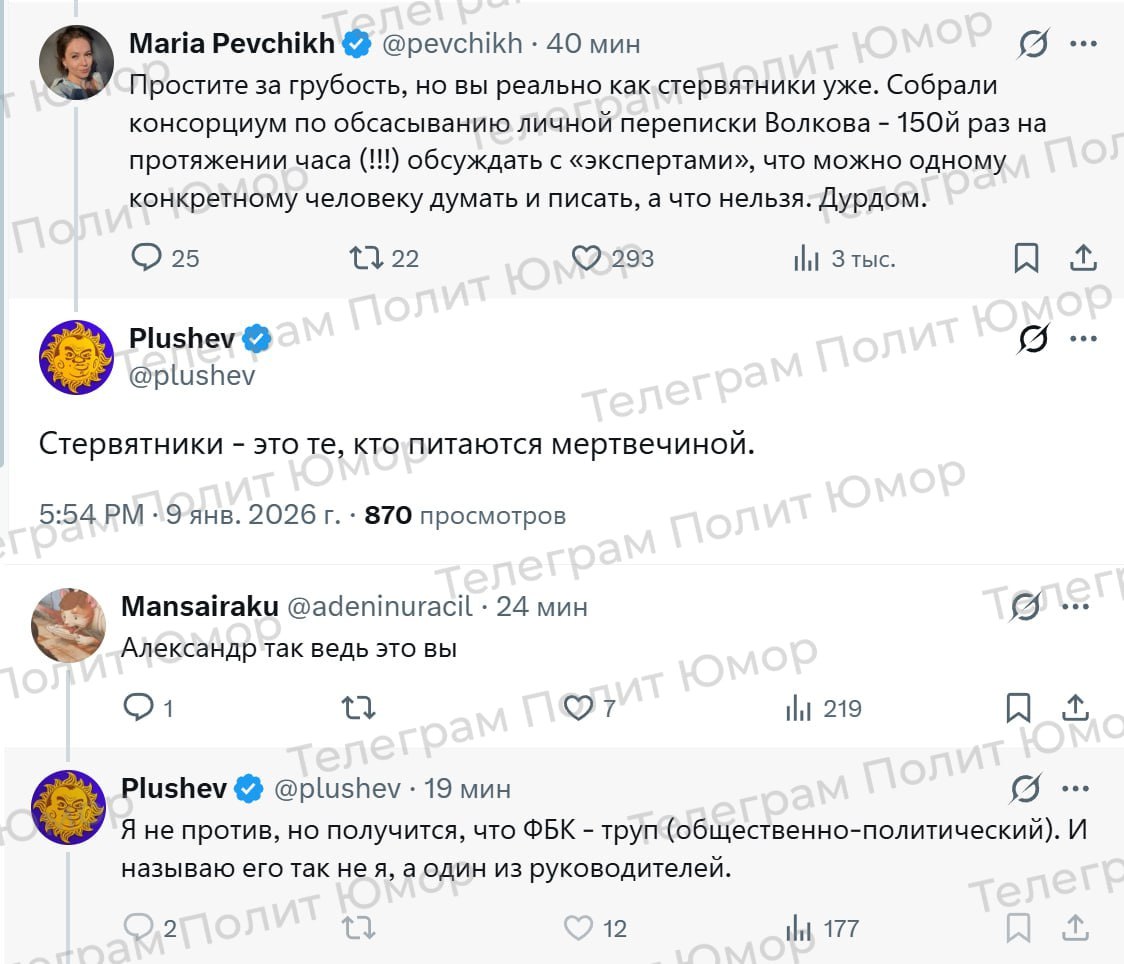View analytics of Mansairaku's reply

pyautogui.click(x=799, y=708)
